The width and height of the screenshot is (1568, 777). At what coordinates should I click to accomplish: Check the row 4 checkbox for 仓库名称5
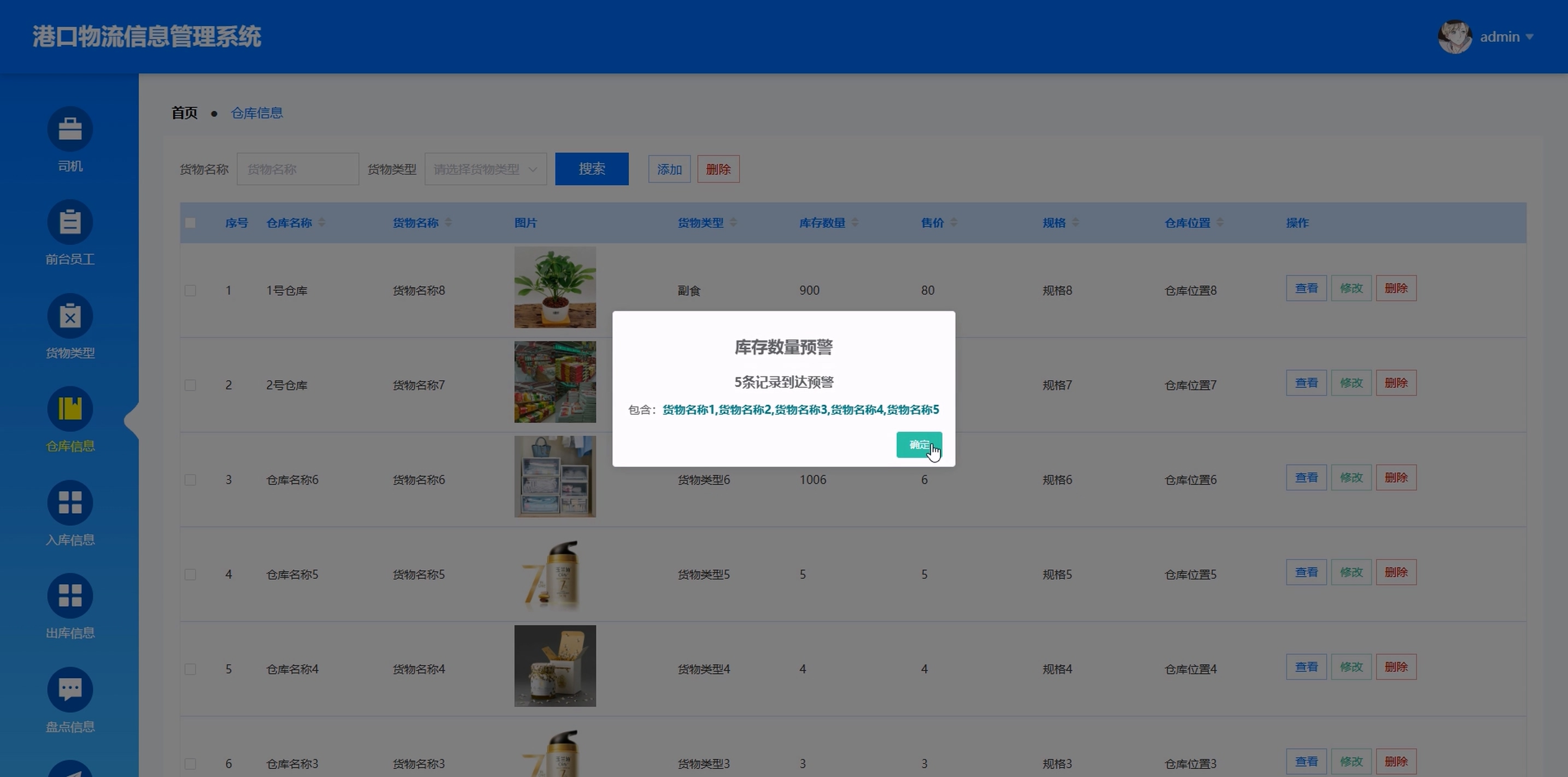pos(190,574)
